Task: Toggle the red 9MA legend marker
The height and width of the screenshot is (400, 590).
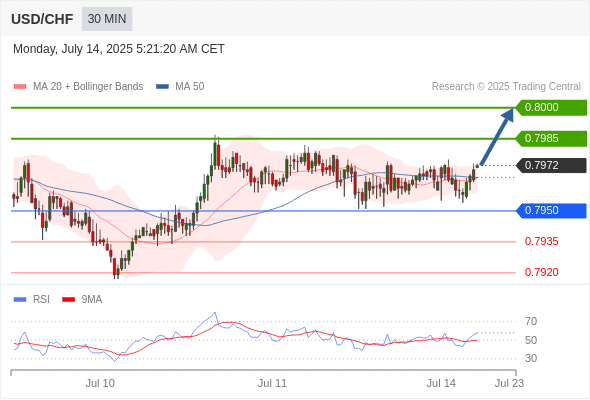Action: pos(68,300)
